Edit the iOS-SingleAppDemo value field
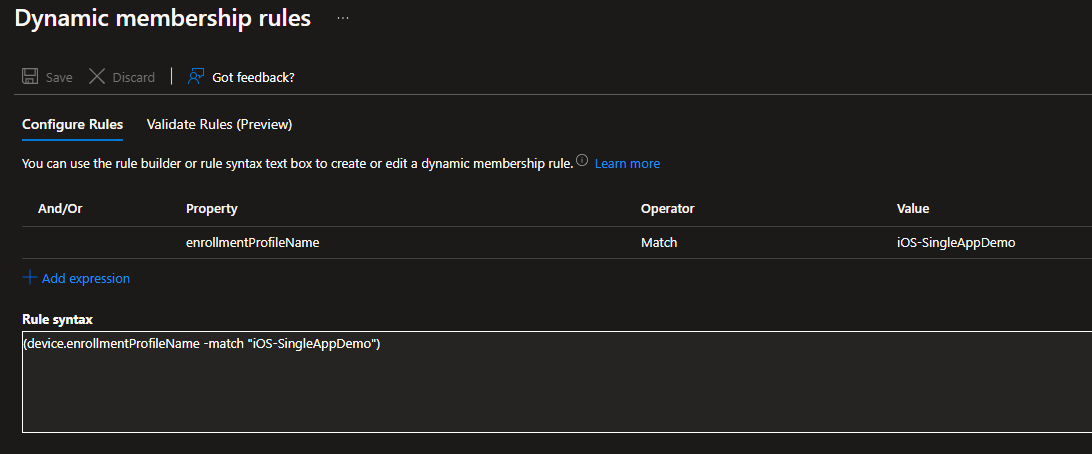This screenshot has height=454, width=1092. 956,243
